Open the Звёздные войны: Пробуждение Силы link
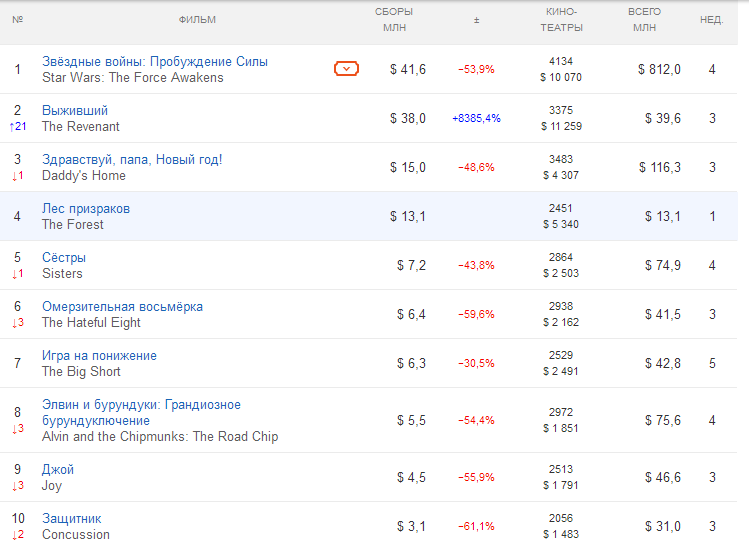749x547 pixels. pyautogui.click(x=154, y=62)
